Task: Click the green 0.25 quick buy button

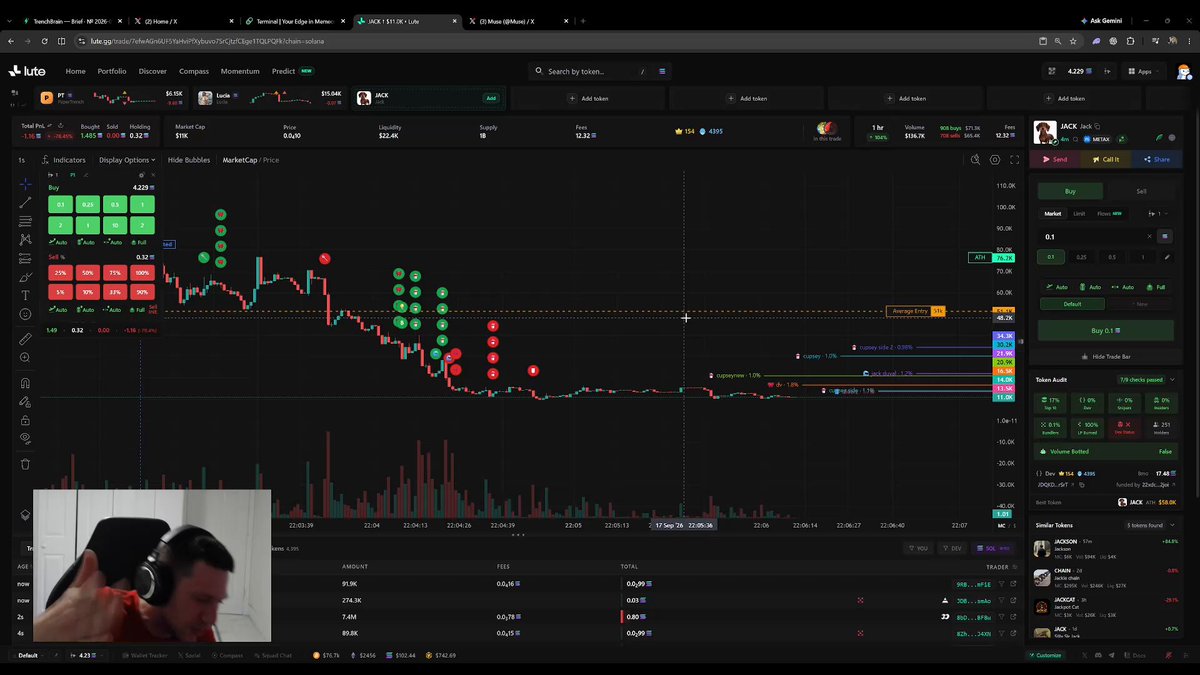Action: 88,204
